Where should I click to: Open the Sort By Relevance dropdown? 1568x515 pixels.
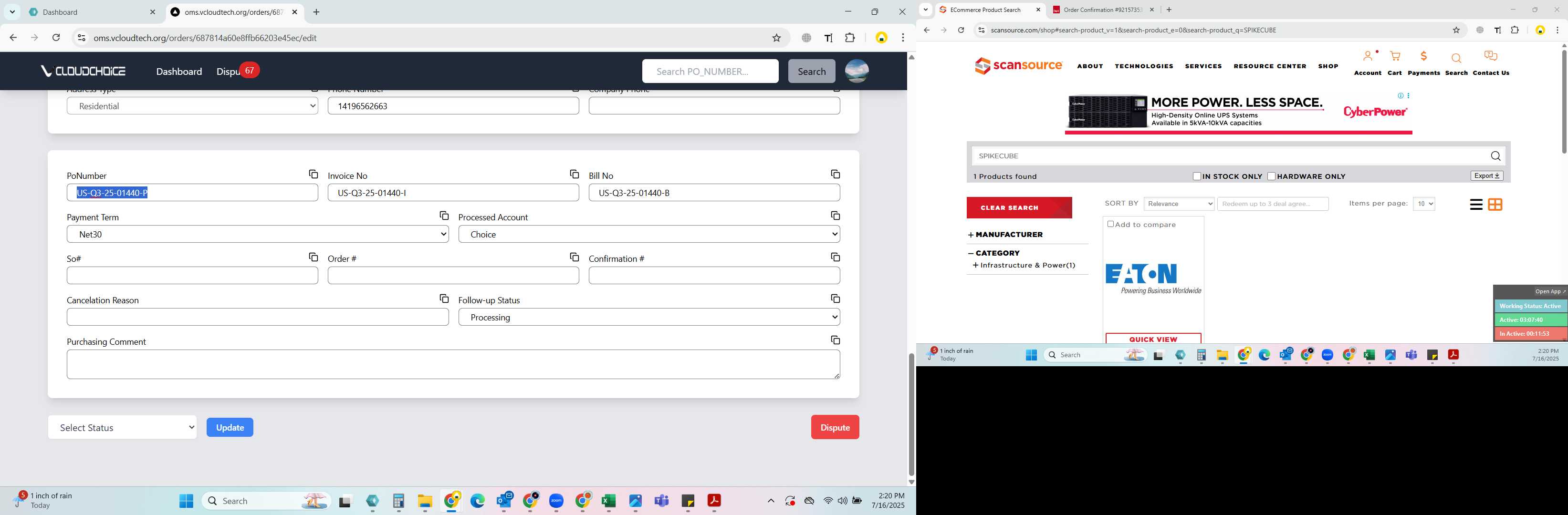1179,204
